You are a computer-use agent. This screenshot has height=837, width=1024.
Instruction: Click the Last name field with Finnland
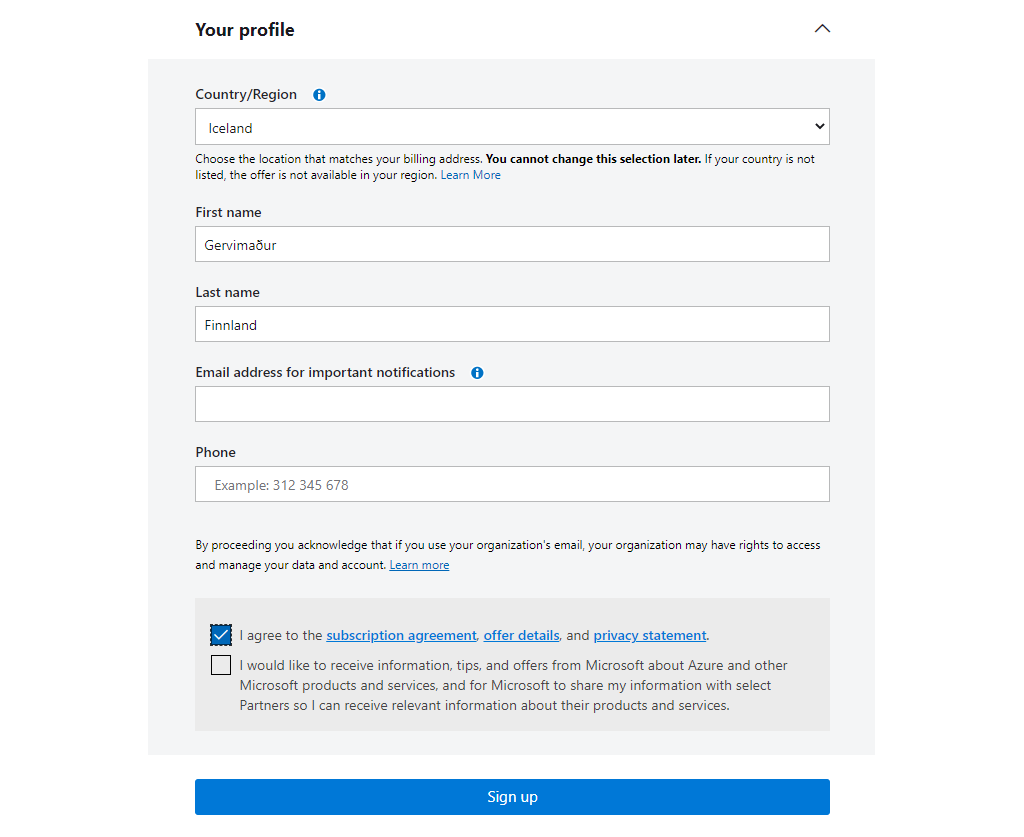click(512, 324)
